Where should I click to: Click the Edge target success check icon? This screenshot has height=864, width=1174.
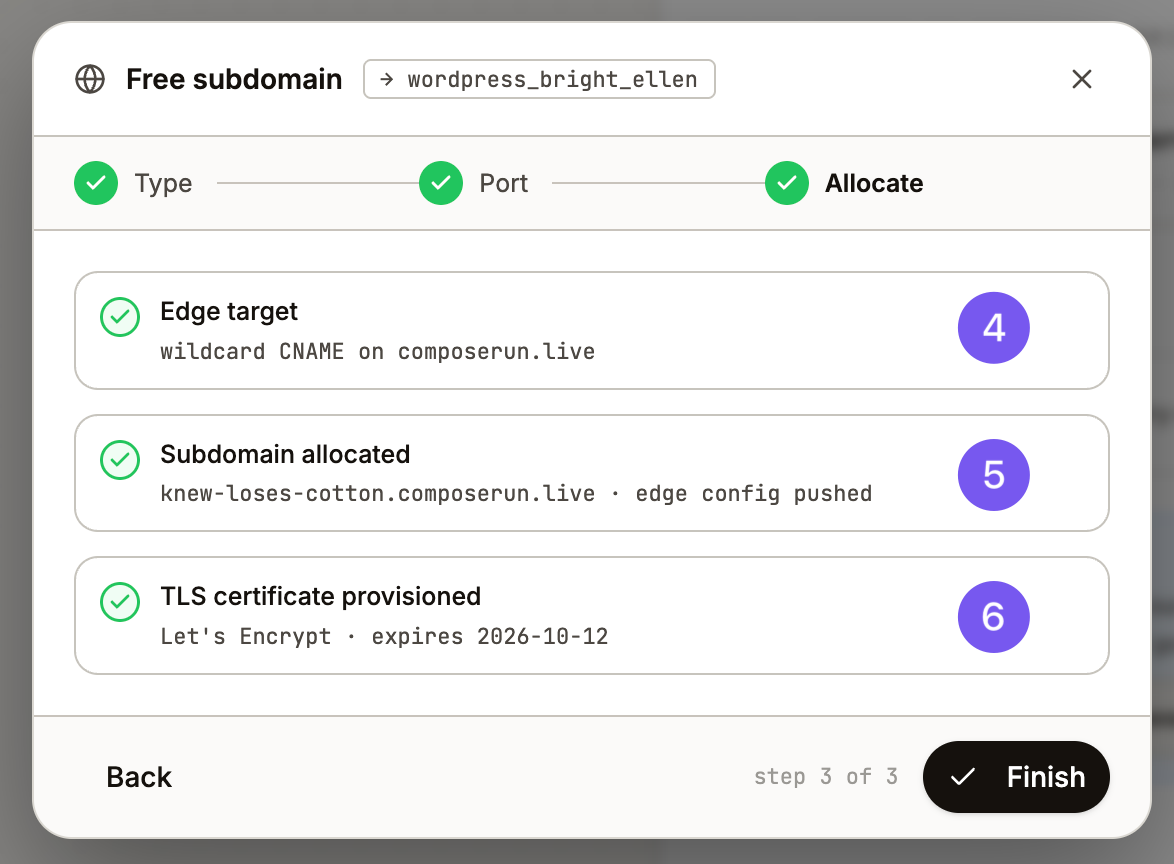[120, 317]
